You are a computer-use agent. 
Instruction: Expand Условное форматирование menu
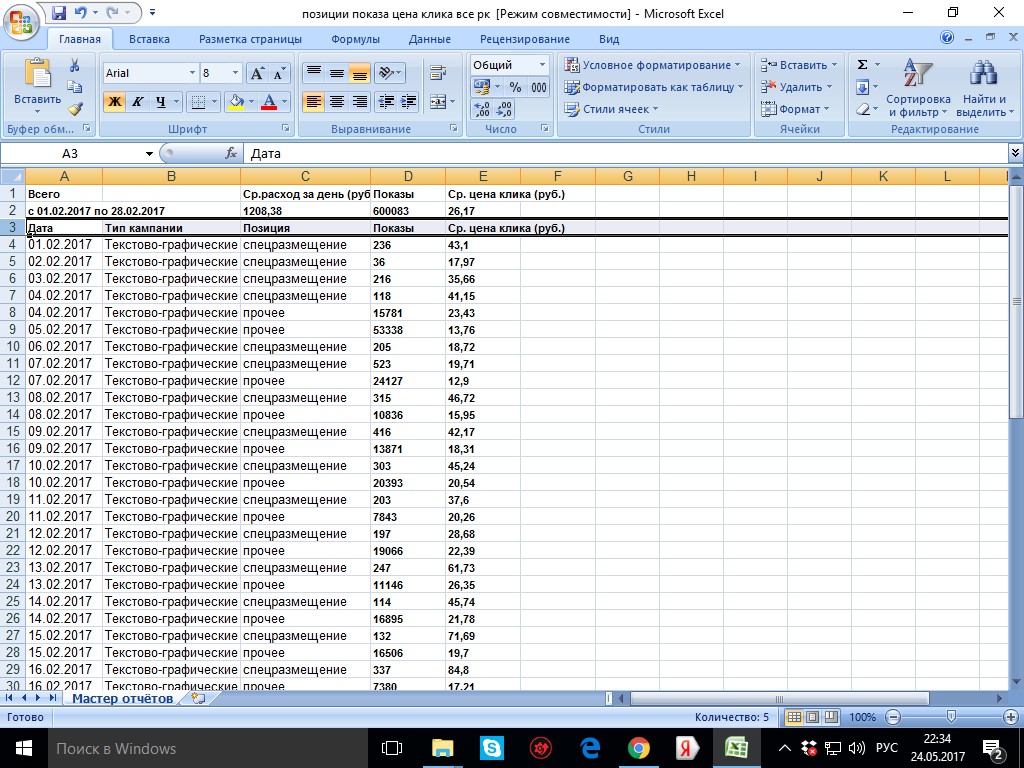click(654, 65)
